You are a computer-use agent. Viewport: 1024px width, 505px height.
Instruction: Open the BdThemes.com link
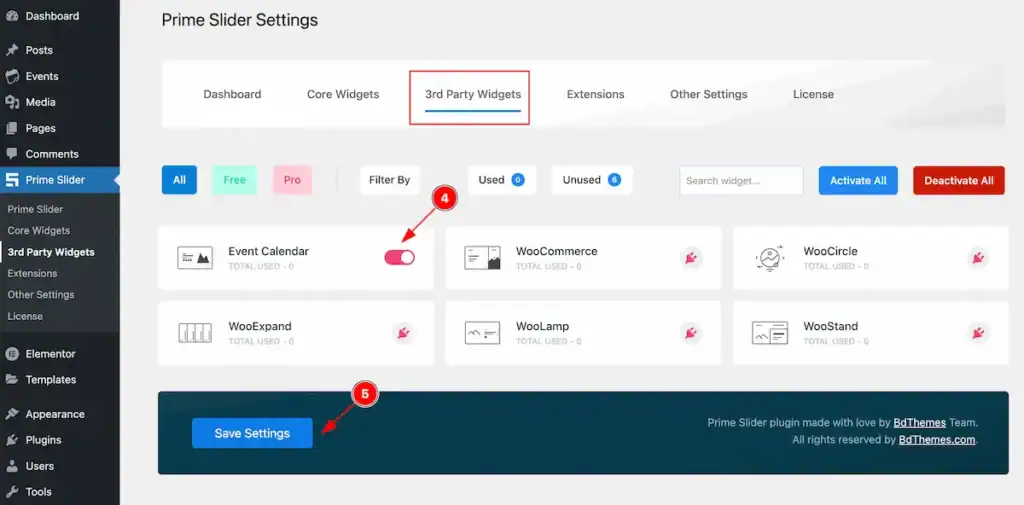click(937, 440)
